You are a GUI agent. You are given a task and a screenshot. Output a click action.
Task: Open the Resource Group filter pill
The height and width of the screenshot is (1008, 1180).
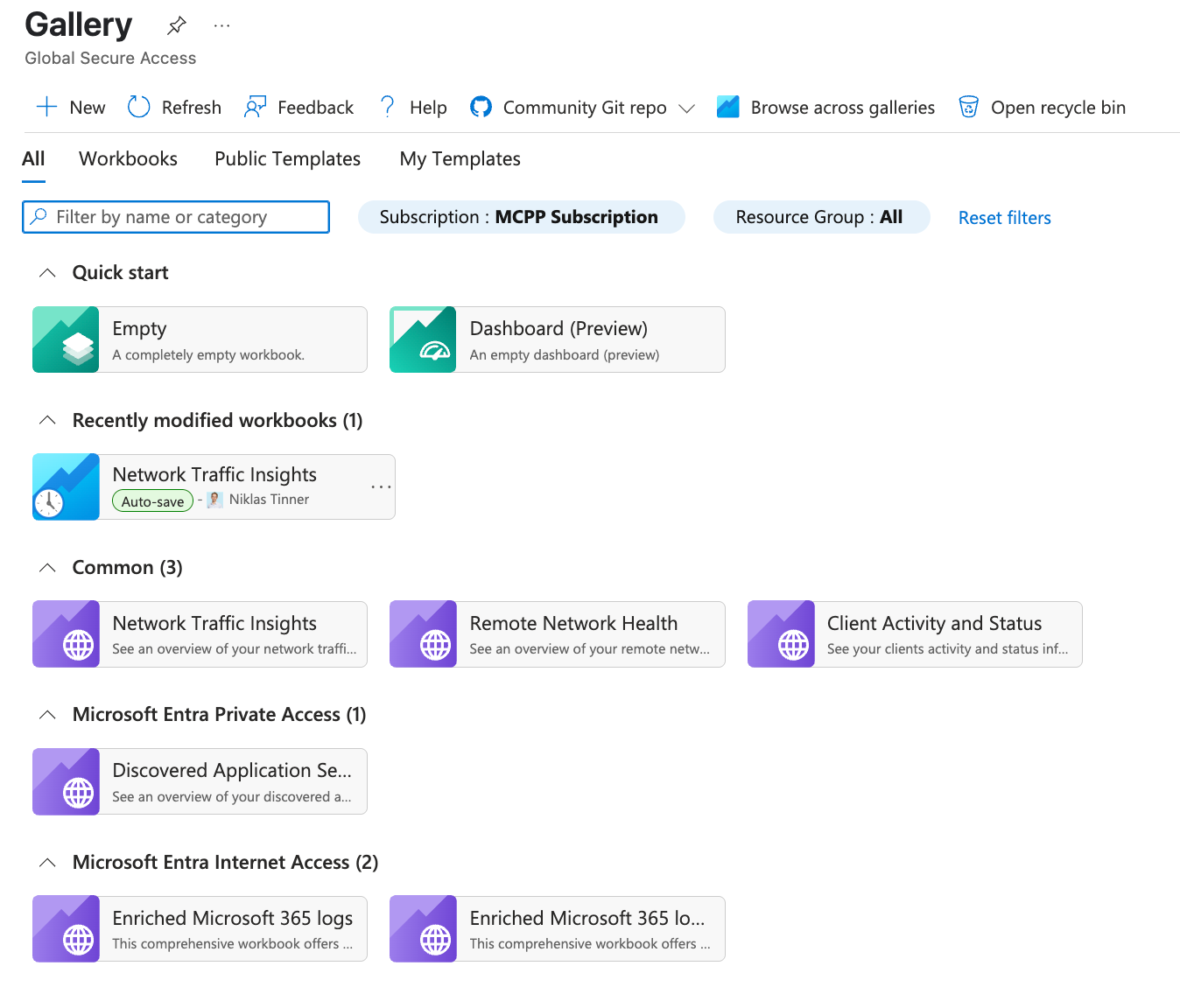click(822, 217)
